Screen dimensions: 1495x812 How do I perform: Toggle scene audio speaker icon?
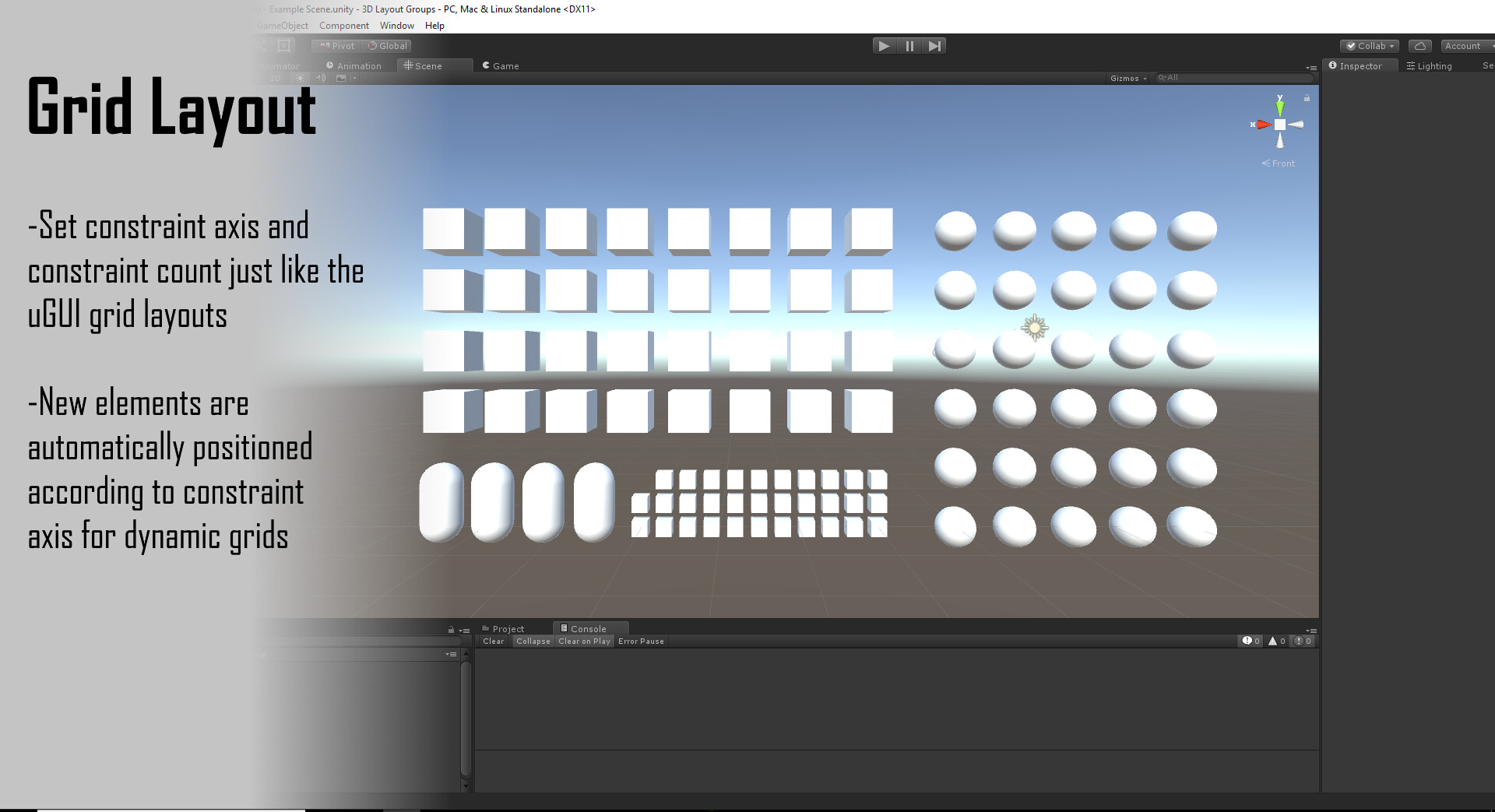[x=321, y=78]
